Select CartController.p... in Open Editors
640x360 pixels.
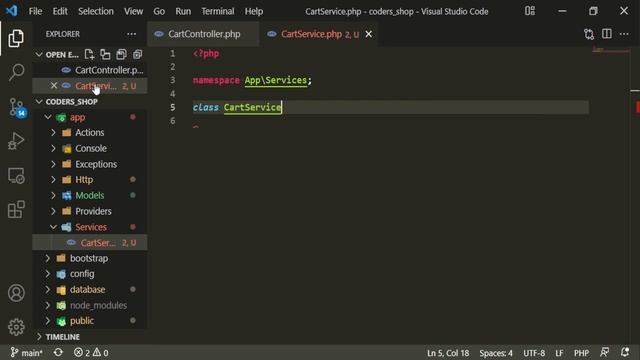[90, 70]
